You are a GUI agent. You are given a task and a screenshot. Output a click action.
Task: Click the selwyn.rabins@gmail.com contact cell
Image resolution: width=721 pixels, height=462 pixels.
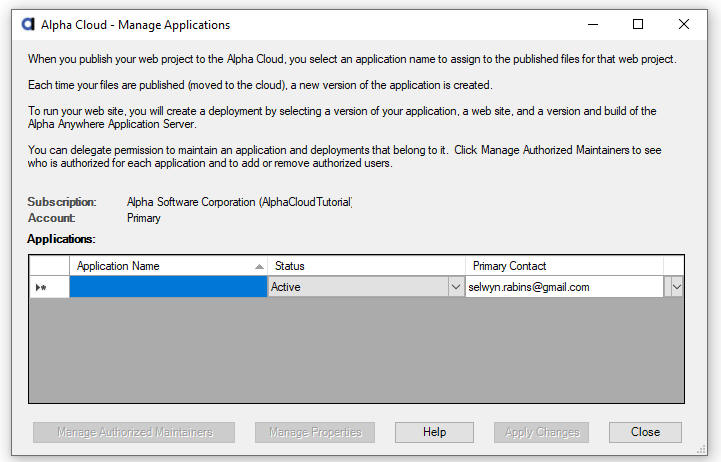565,287
